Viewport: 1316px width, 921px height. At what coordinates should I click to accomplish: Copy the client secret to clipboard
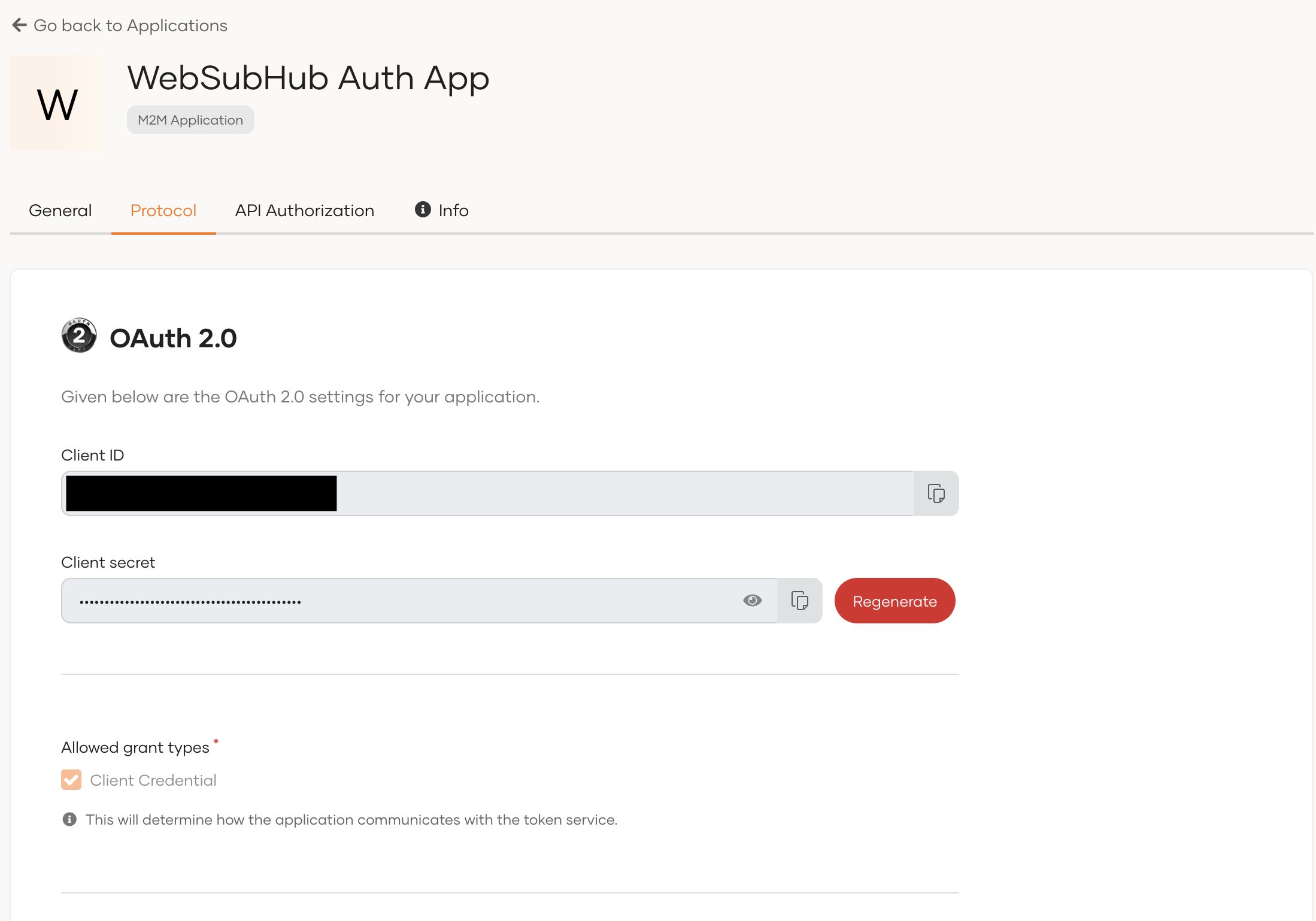(x=800, y=601)
